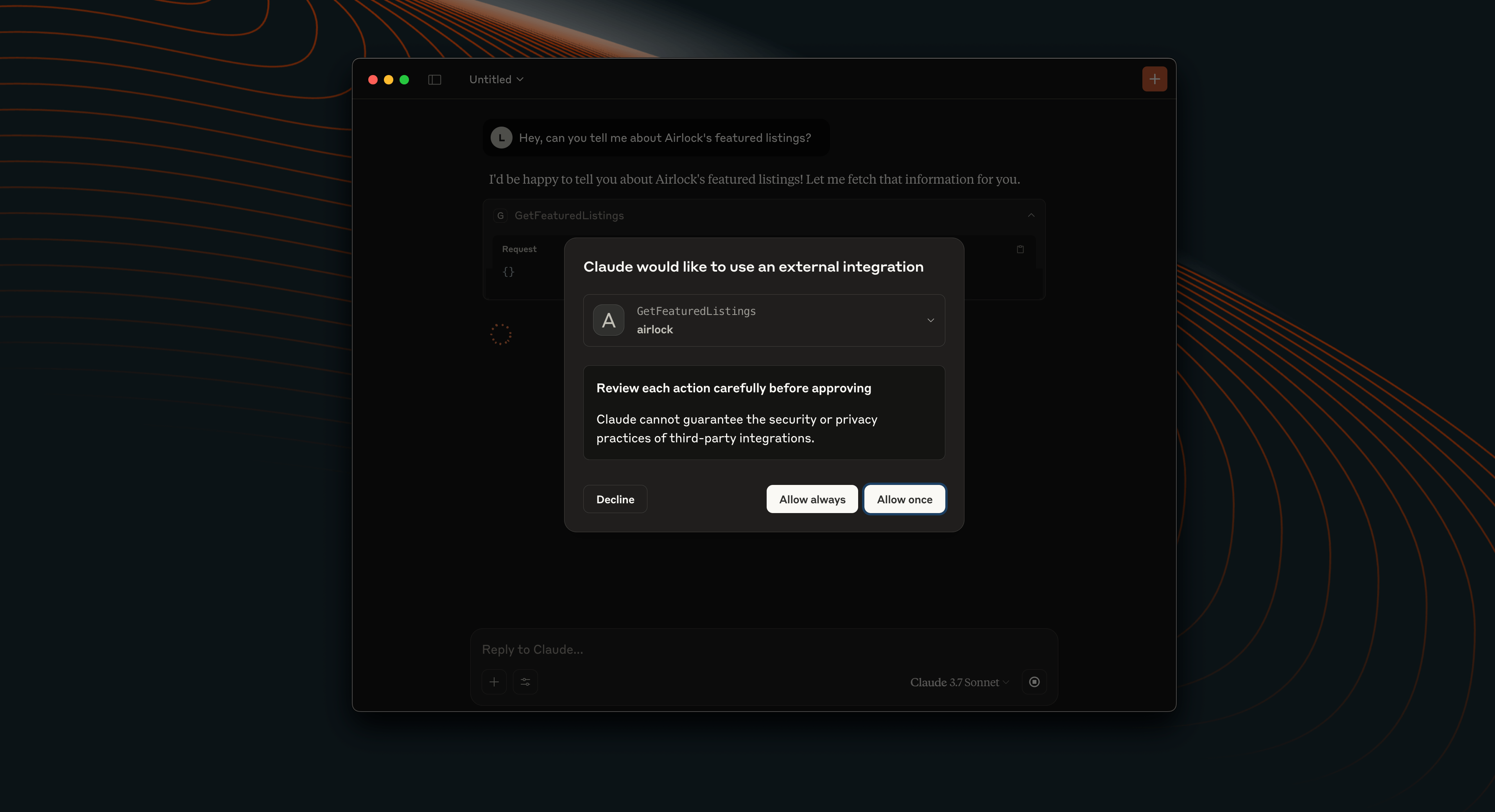
Task: Expand the GetFeaturedListings integration selector
Action: (931, 320)
